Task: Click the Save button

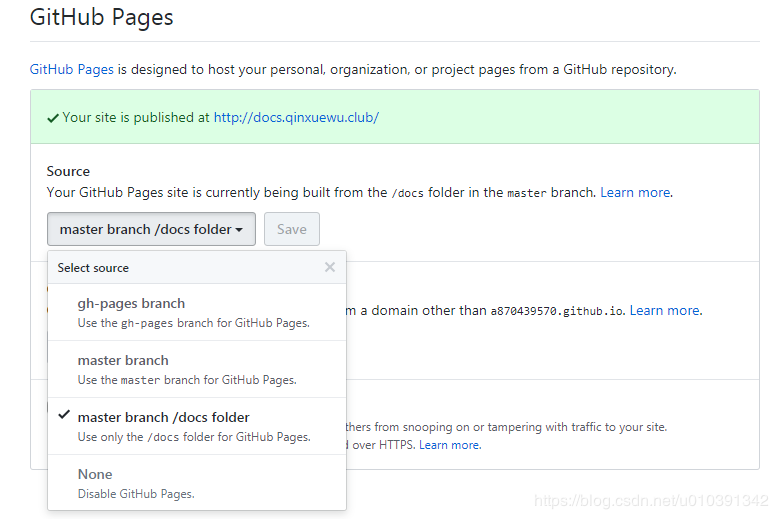Action: tap(292, 229)
